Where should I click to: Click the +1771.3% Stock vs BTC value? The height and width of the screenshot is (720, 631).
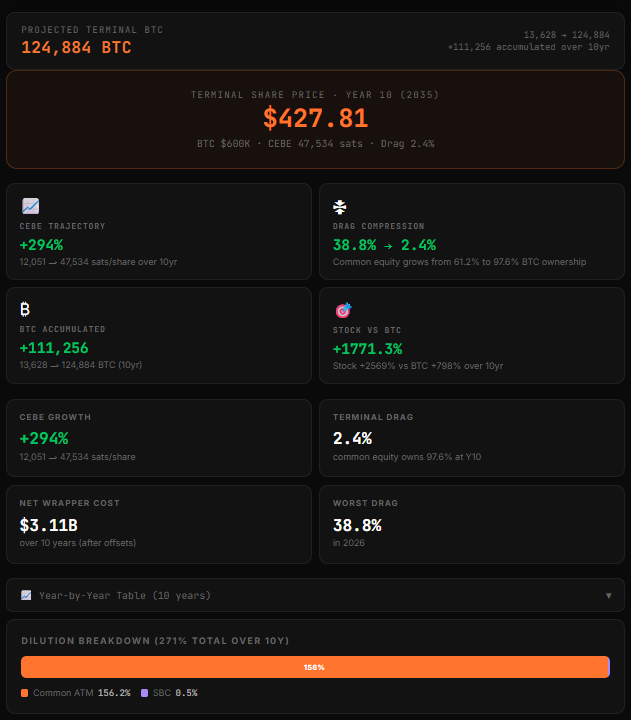(x=367, y=349)
